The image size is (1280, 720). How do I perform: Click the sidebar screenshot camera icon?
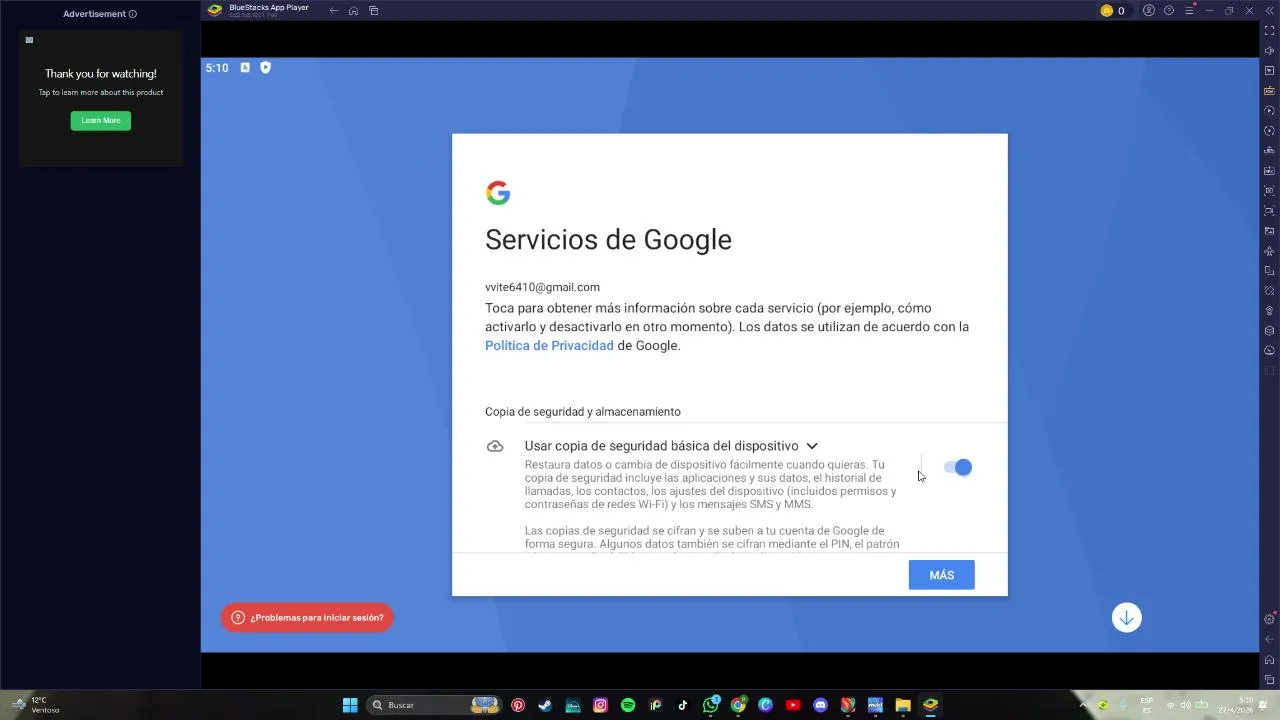coord(1269,191)
